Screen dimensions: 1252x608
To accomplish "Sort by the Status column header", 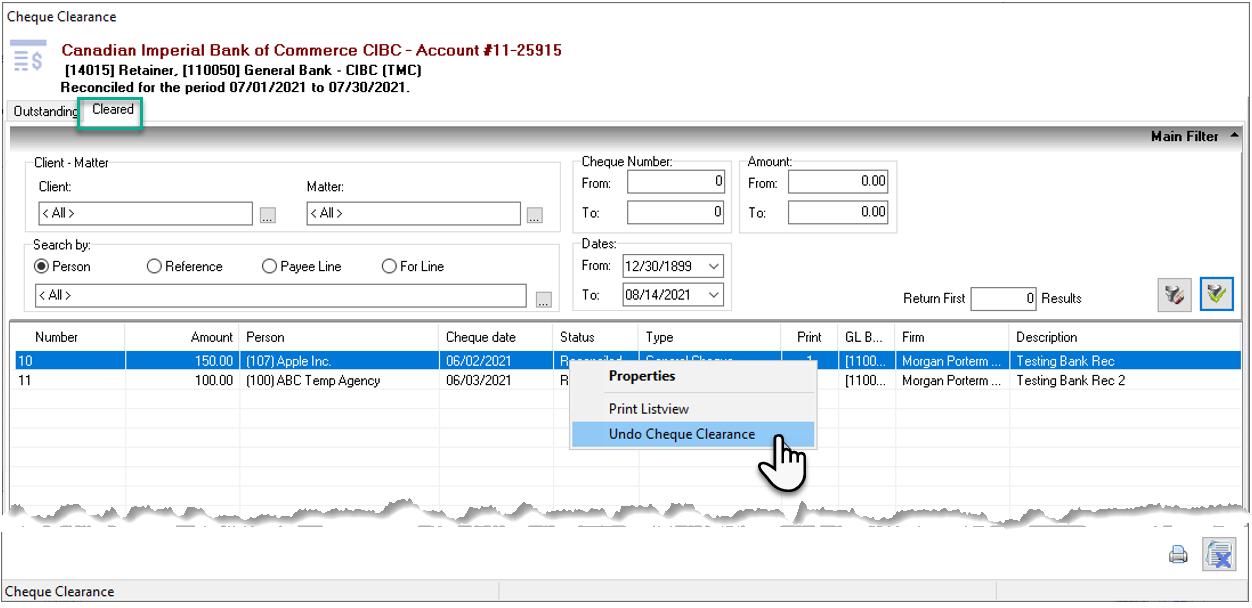I will tap(596, 337).
